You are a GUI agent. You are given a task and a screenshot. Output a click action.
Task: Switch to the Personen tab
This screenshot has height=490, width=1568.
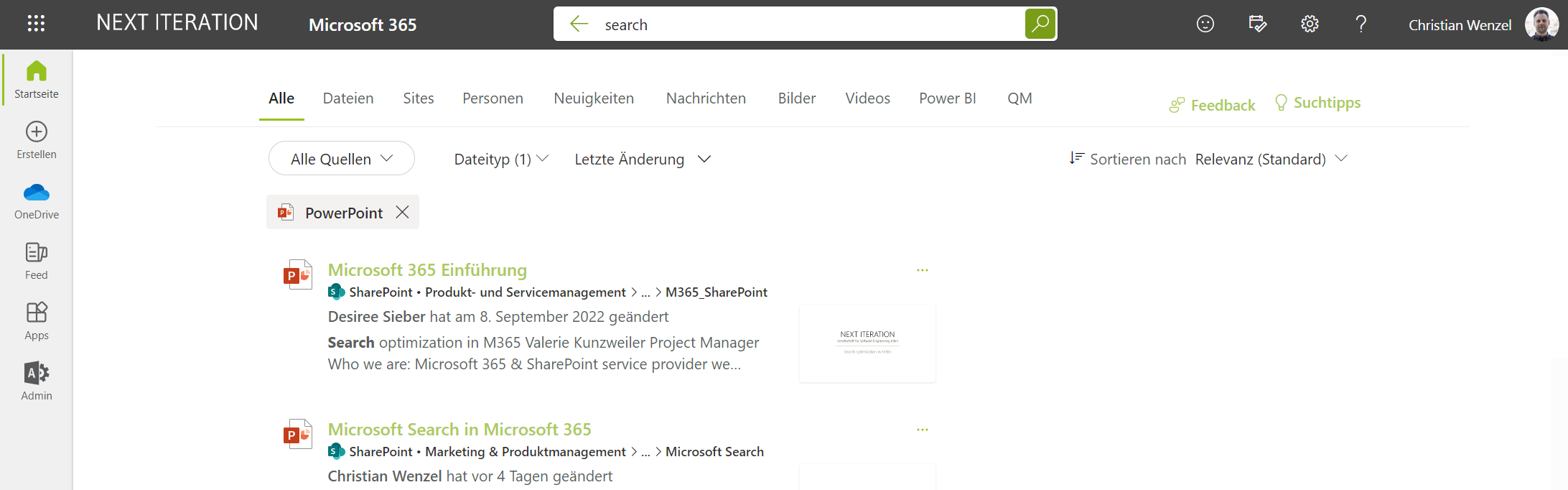point(493,98)
